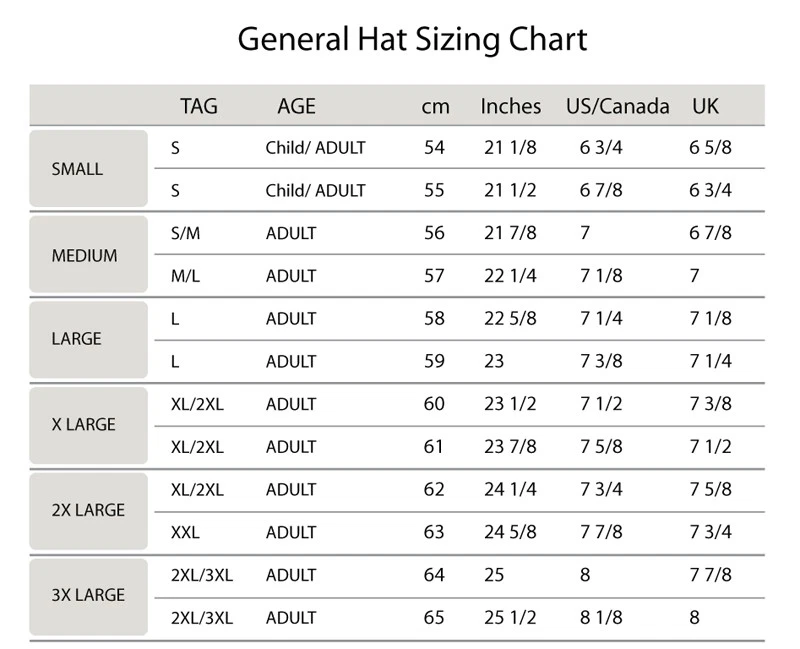The height and width of the screenshot is (649, 800).
Task: Click the UK column header
Action: click(705, 106)
